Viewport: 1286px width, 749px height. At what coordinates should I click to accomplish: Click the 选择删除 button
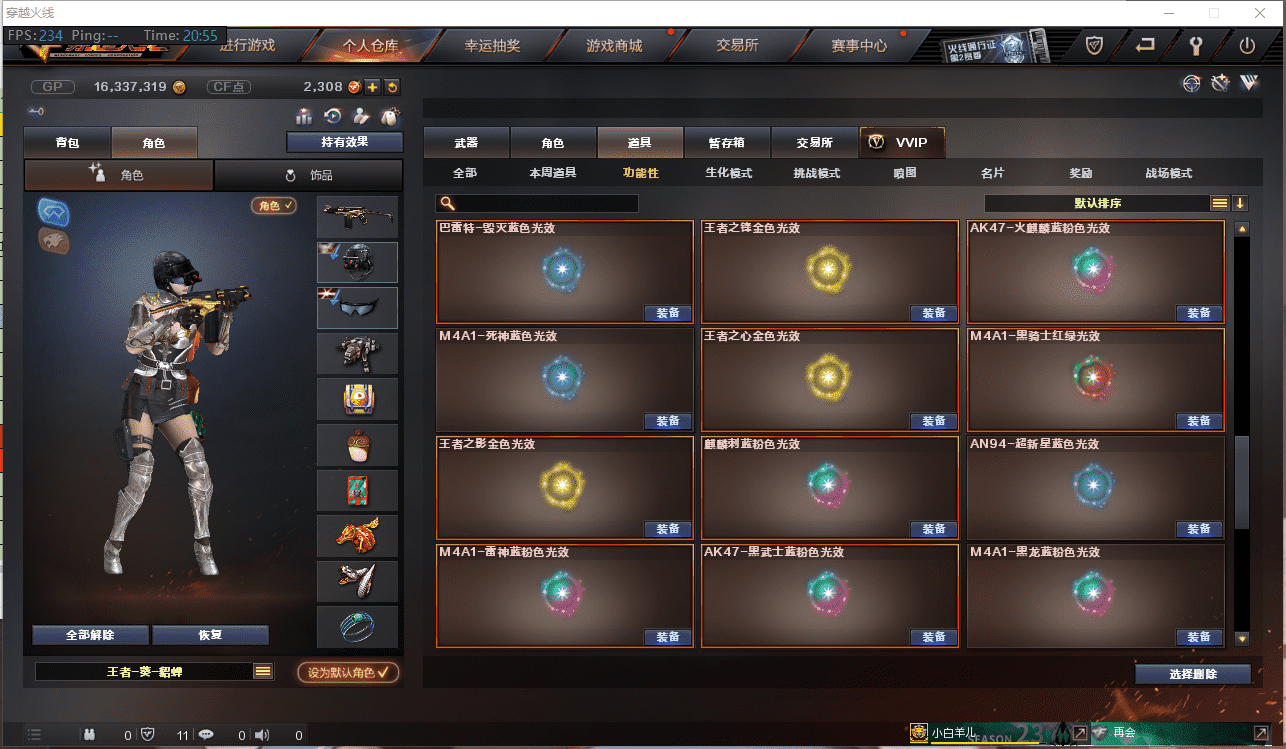1193,674
